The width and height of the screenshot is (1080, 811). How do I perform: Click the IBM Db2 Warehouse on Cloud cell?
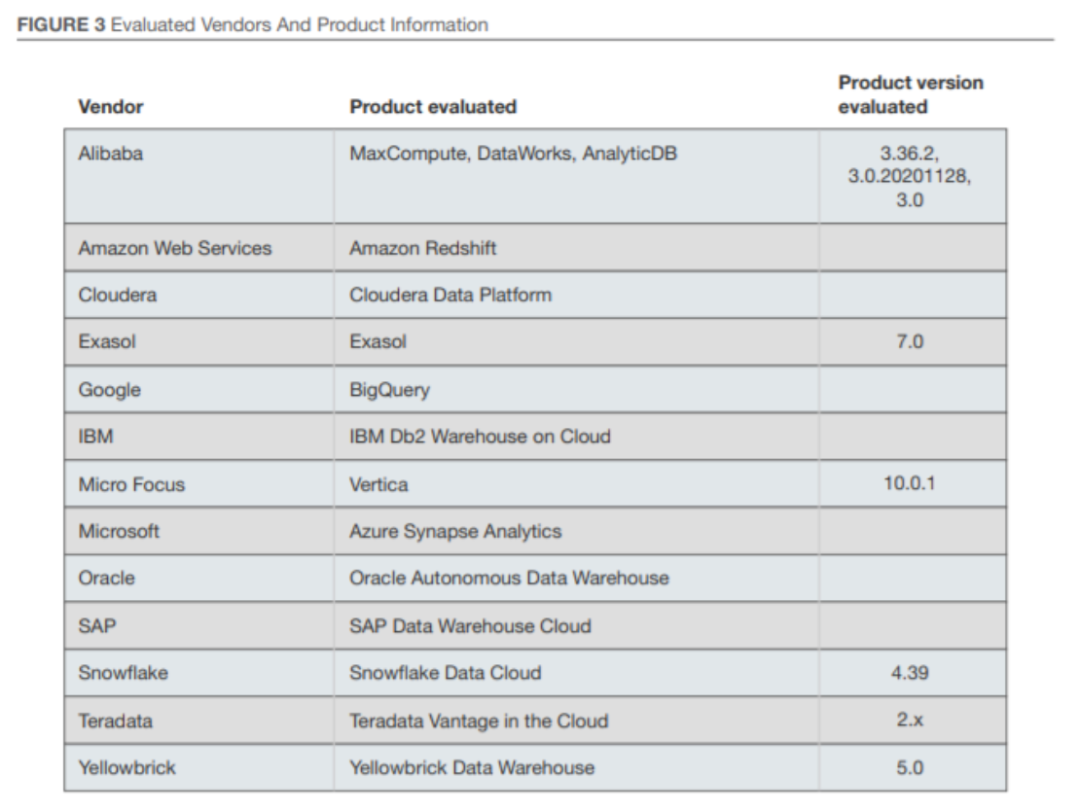480,437
